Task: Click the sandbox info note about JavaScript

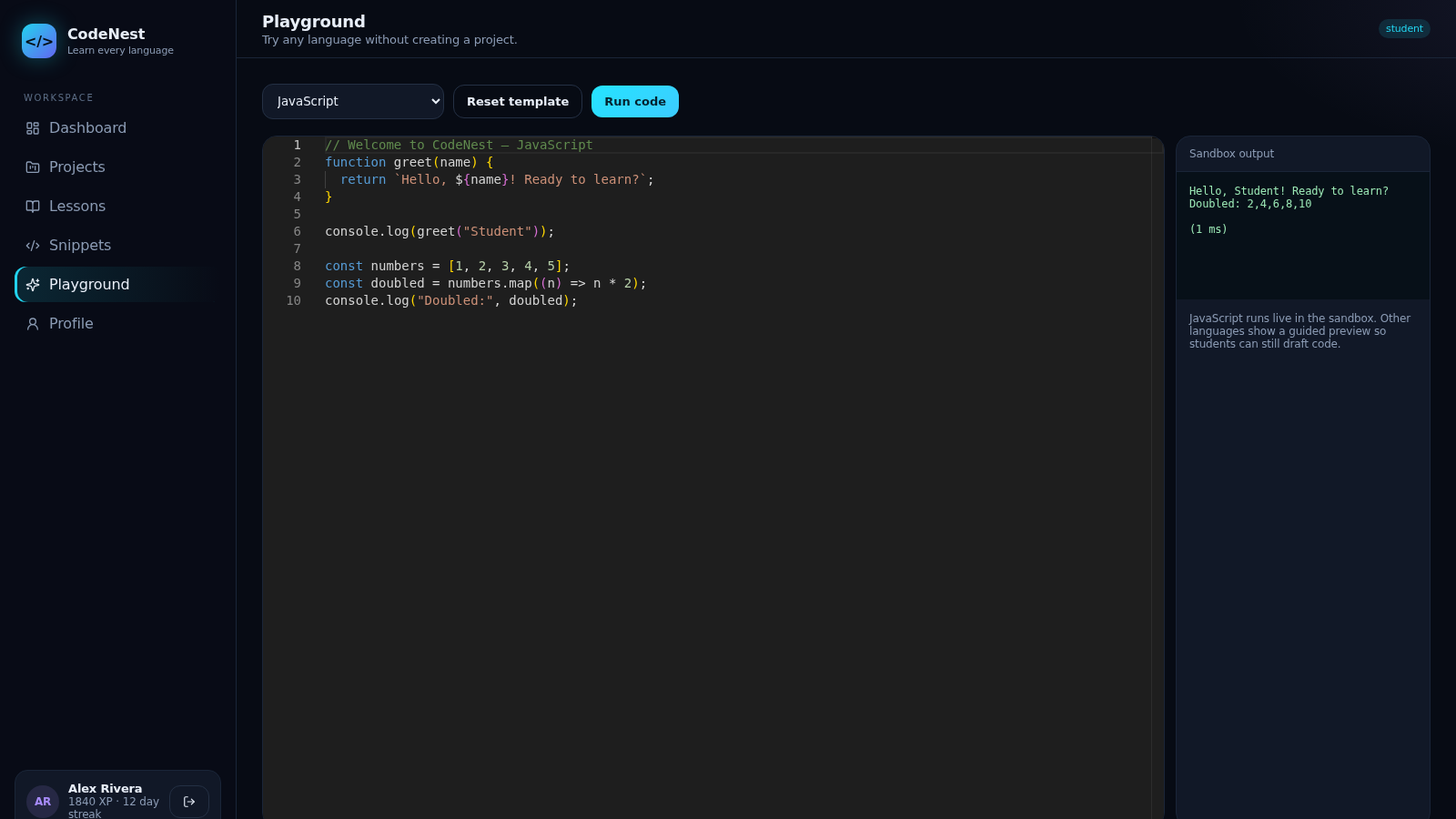Action: click(1302, 331)
